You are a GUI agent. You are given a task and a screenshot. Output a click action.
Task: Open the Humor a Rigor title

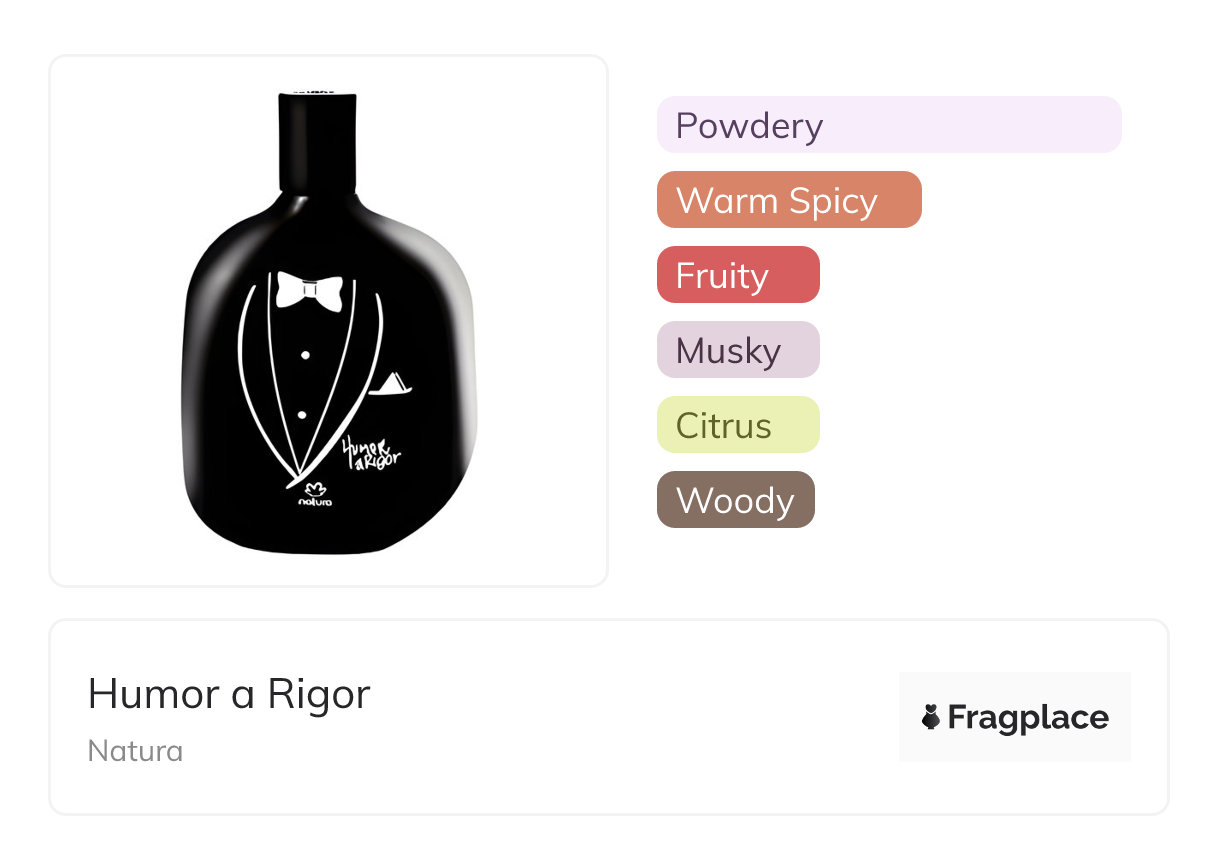click(229, 694)
